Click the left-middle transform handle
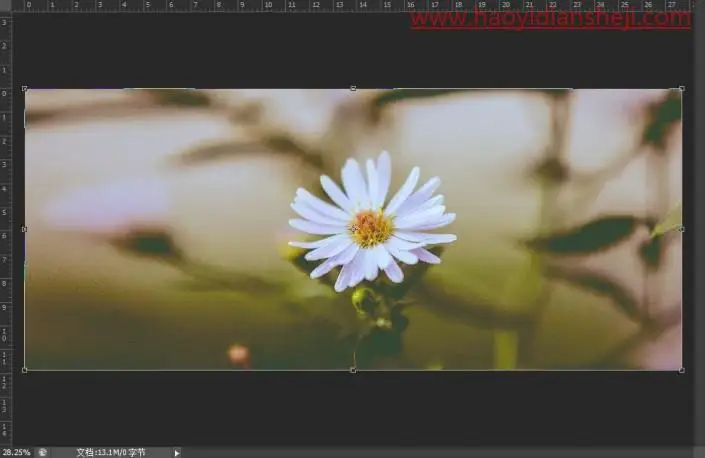This screenshot has height=458, width=705. tap(25, 229)
